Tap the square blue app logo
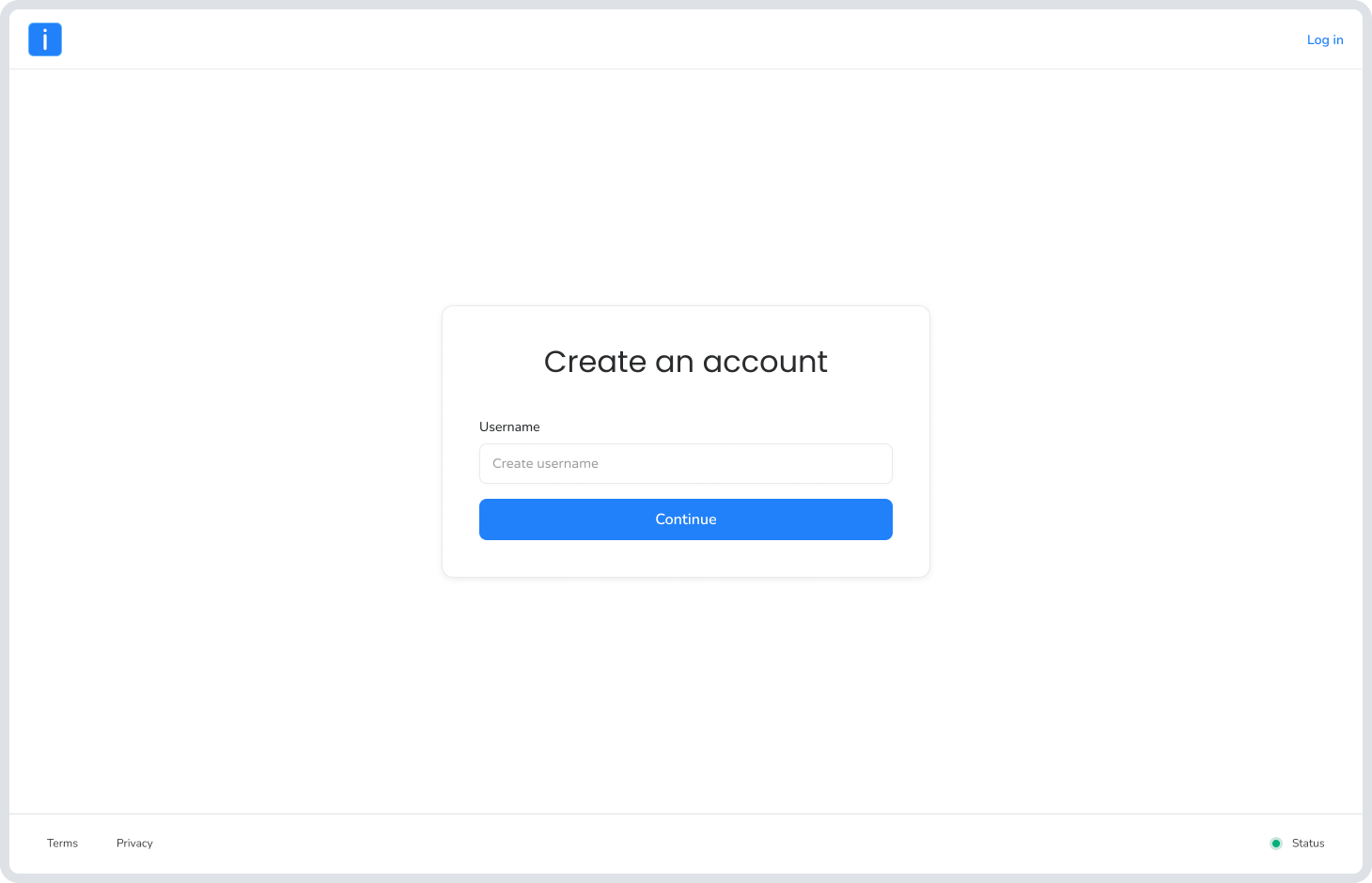The image size is (1372, 883). point(45,39)
